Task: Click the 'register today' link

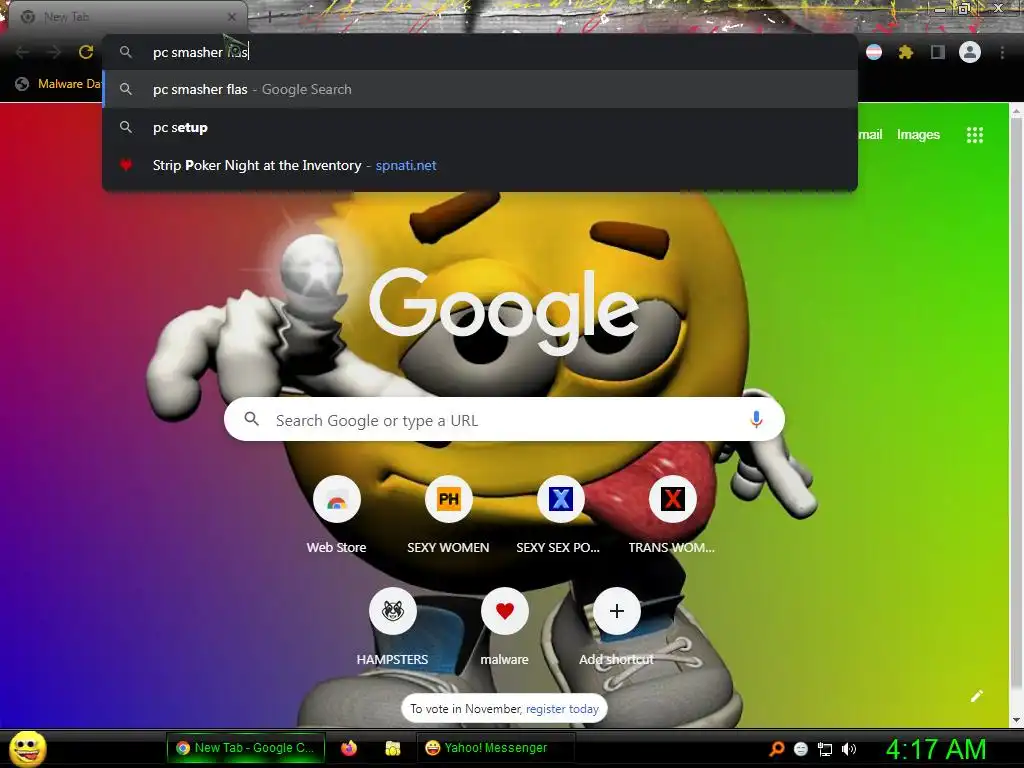Action: coord(562,709)
